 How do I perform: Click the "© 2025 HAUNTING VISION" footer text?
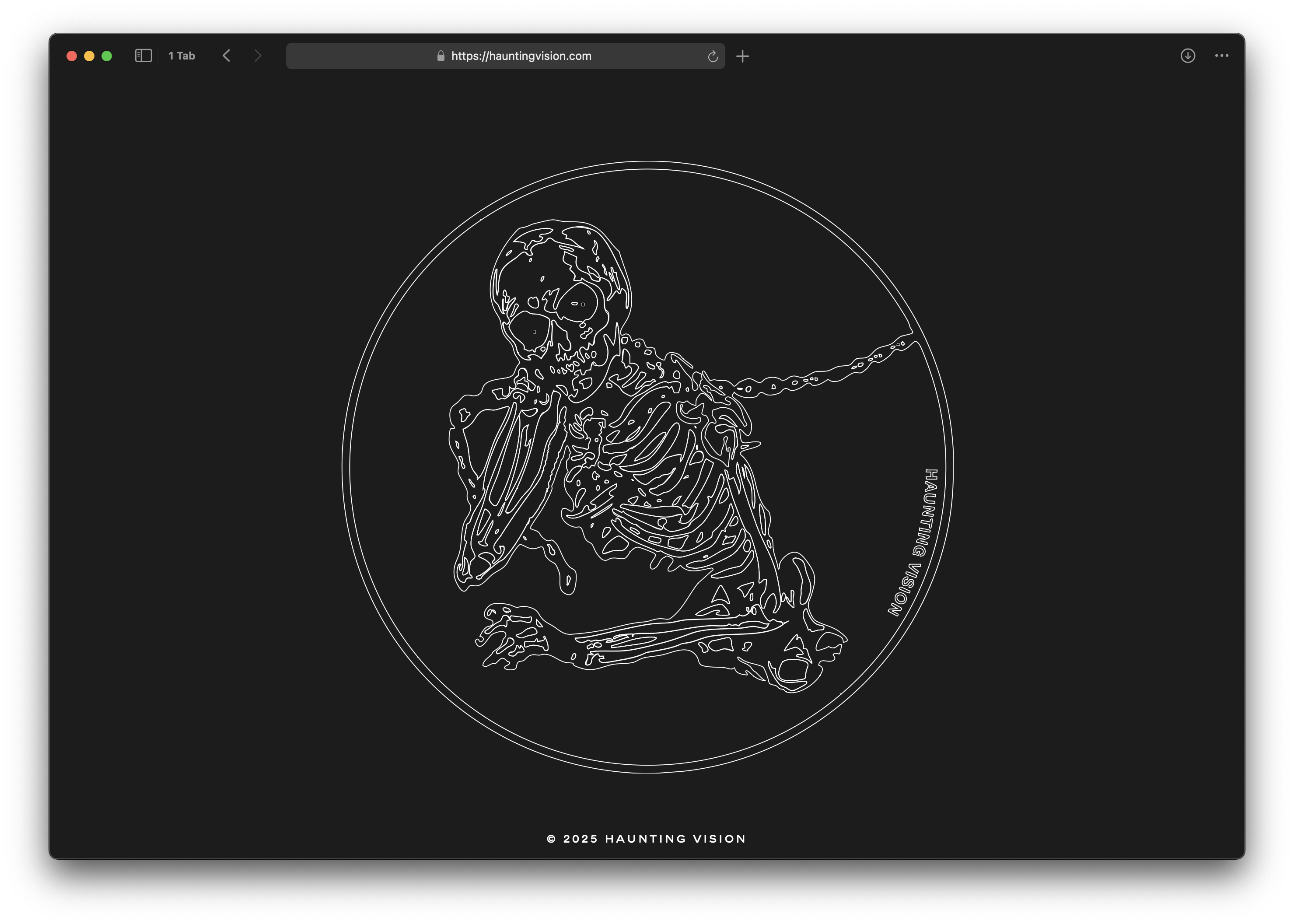(x=647, y=839)
